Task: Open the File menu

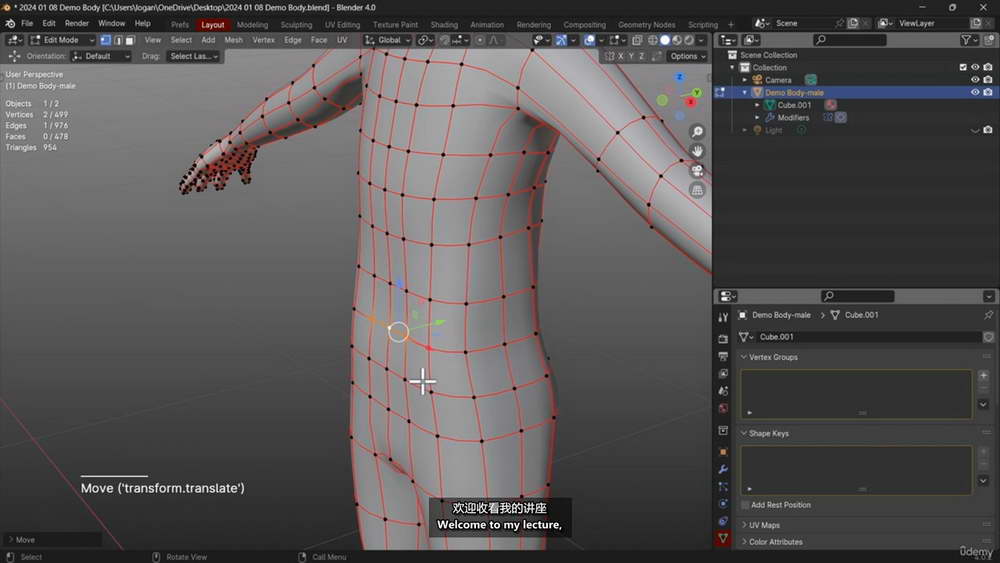Action: 27,24
